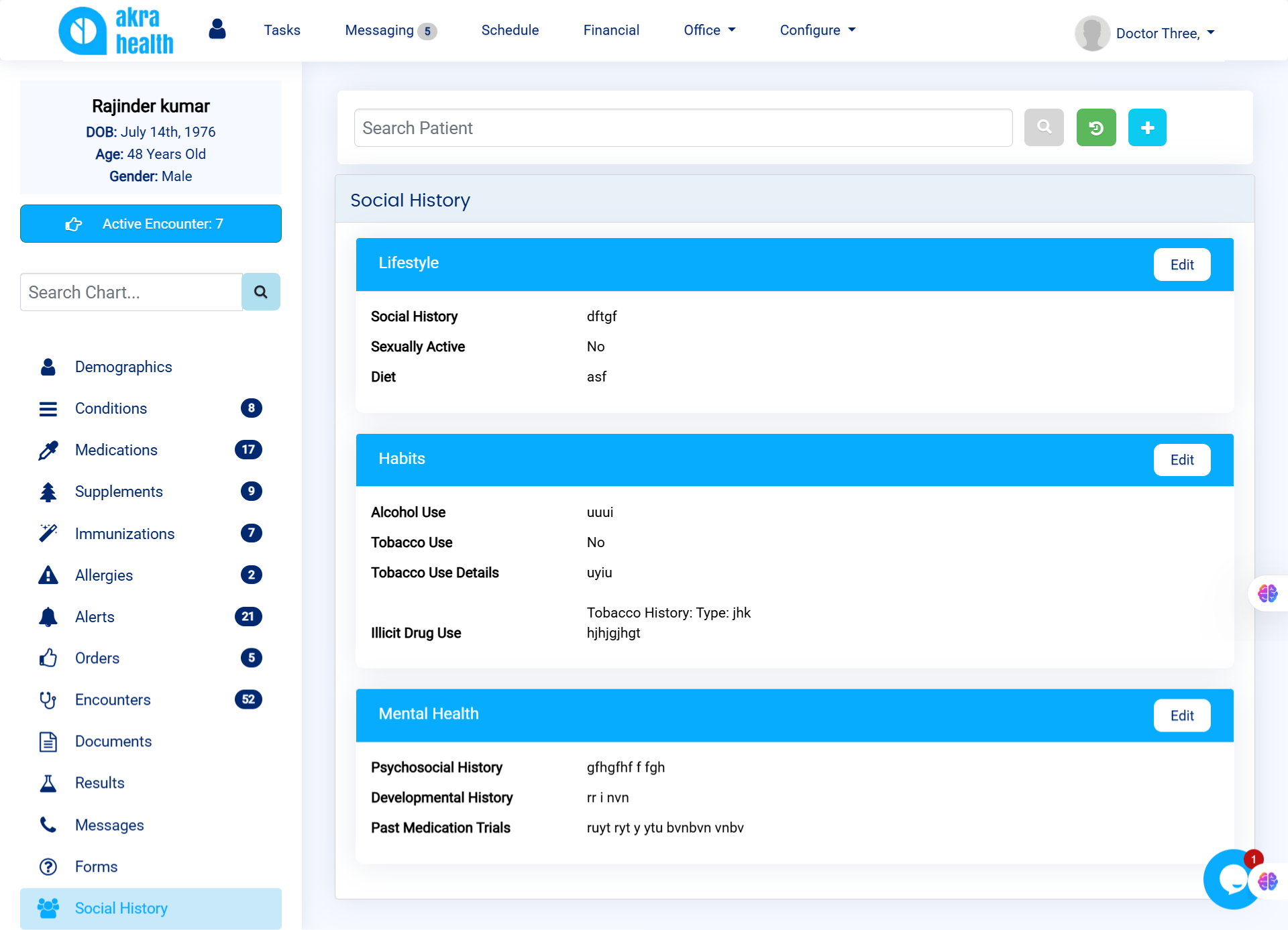Click the gray patient search magnifier button

tap(1043, 127)
